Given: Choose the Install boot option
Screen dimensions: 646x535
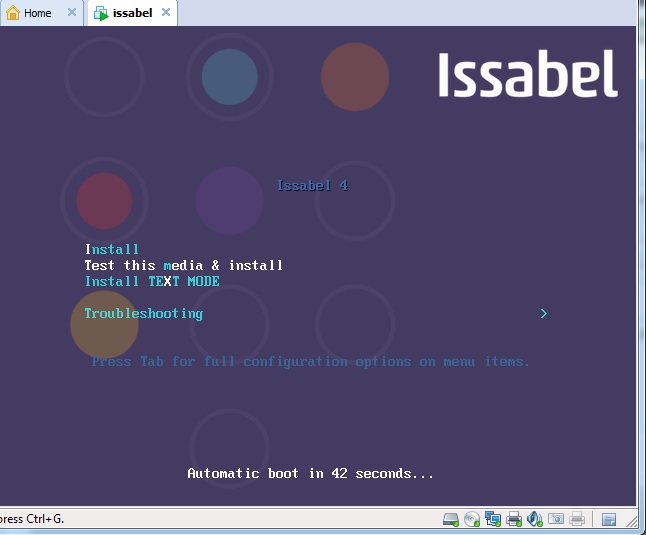Looking at the screenshot, I should click(112, 249).
